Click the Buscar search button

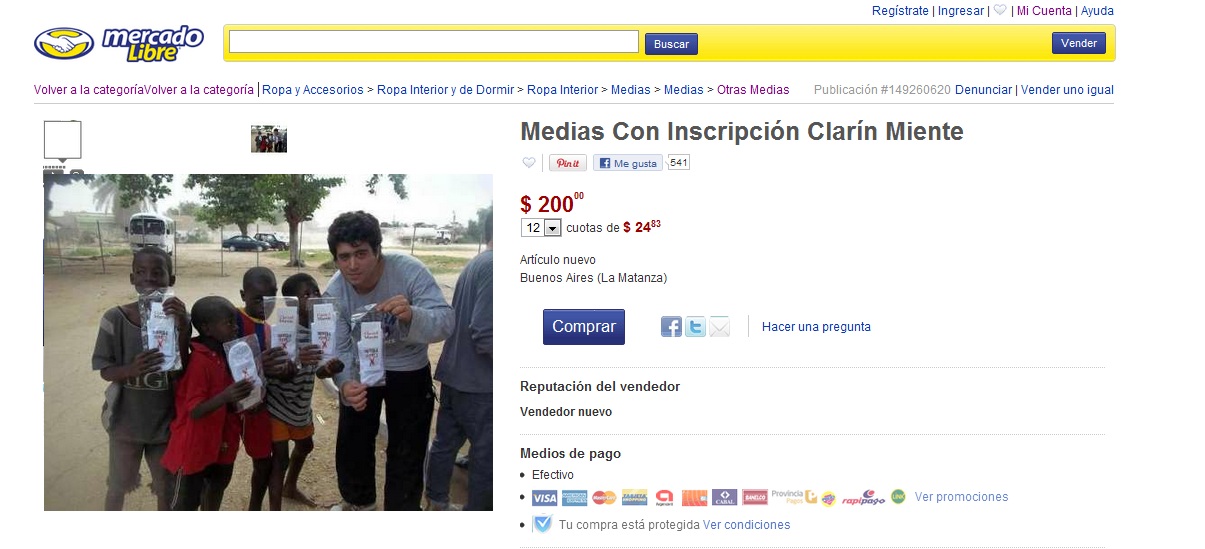671,44
